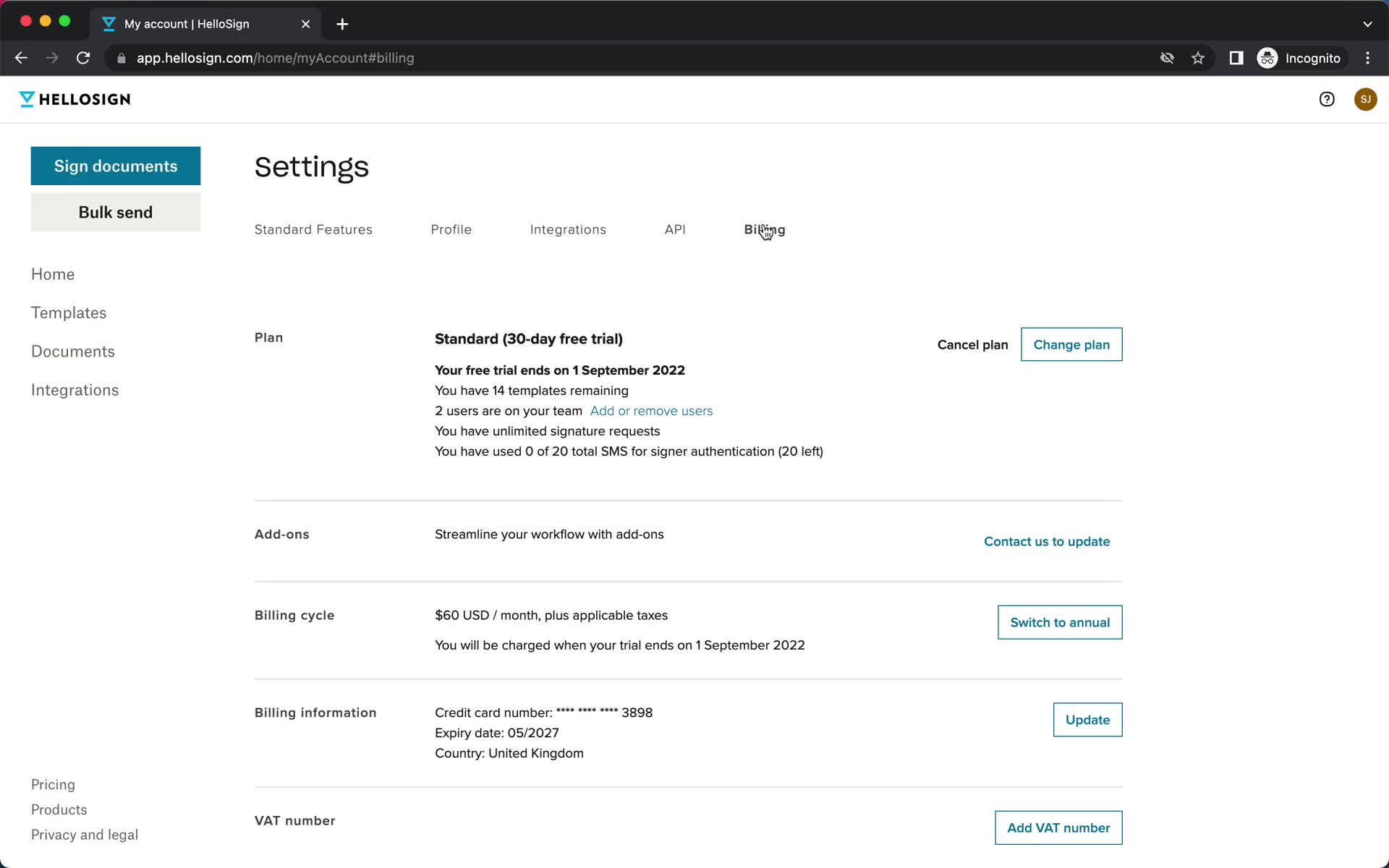Bookmark this page with the star icon
This screenshot has height=868, width=1389.
1198,58
